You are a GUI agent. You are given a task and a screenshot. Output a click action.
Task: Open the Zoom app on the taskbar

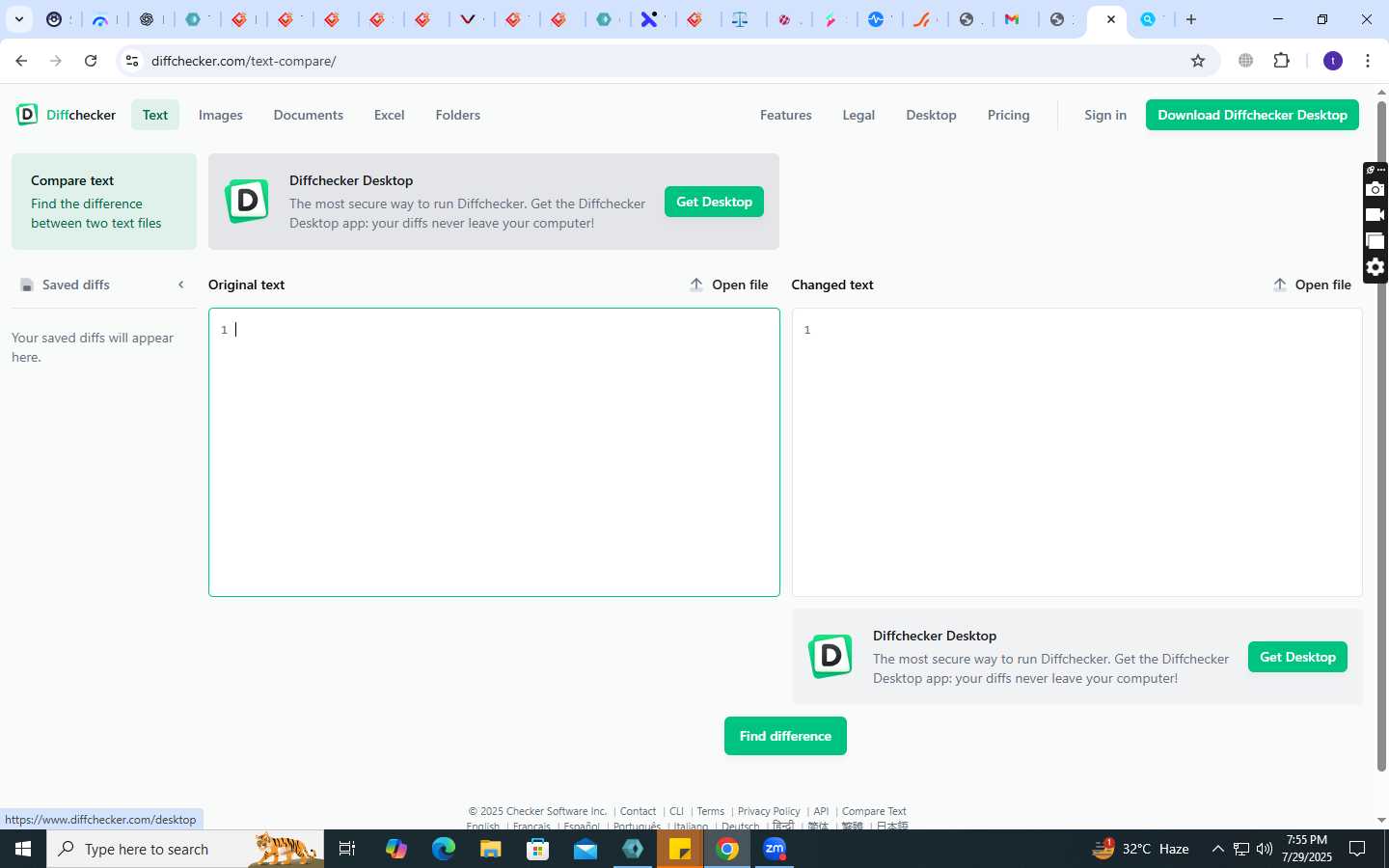click(x=775, y=849)
